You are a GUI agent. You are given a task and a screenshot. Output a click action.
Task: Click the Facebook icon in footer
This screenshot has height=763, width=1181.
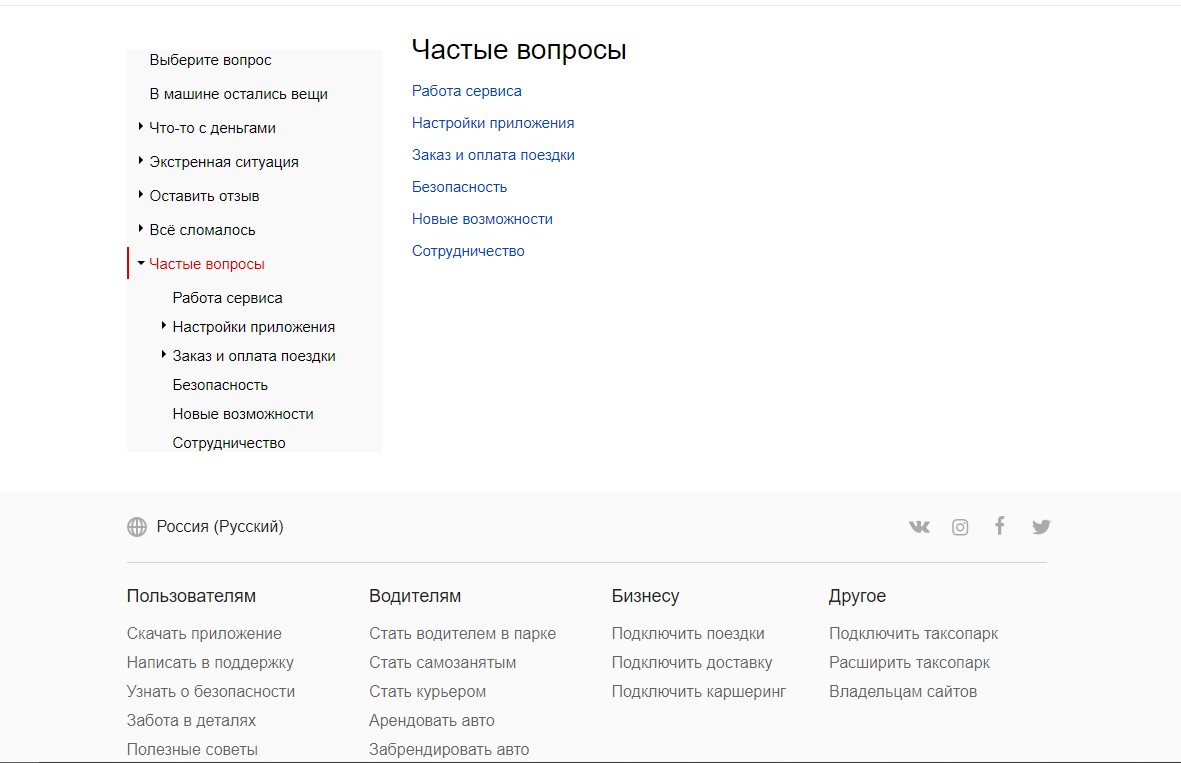click(x=999, y=526)
